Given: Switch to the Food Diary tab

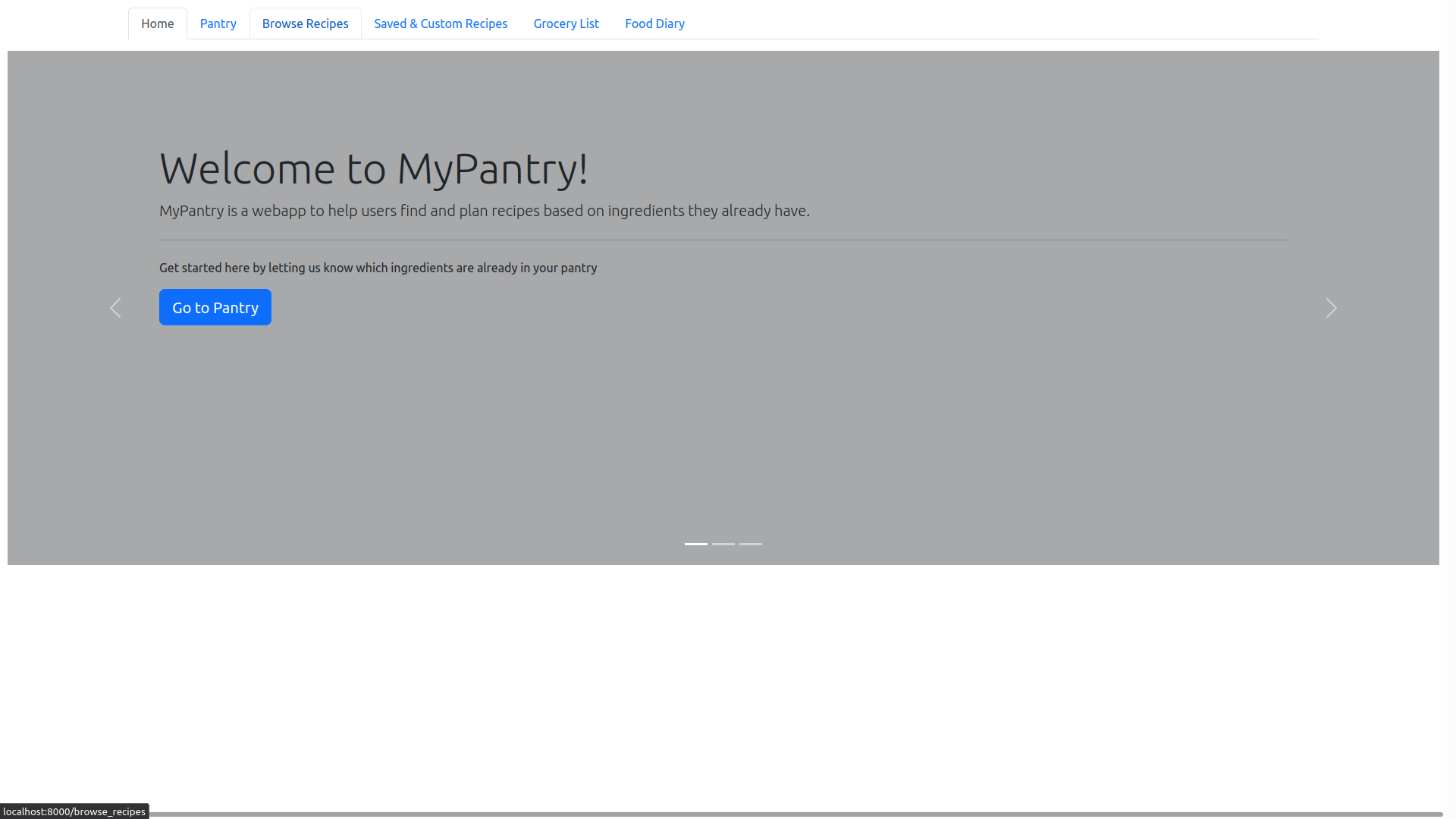Looking at the screenshot, I should point(654,24).
